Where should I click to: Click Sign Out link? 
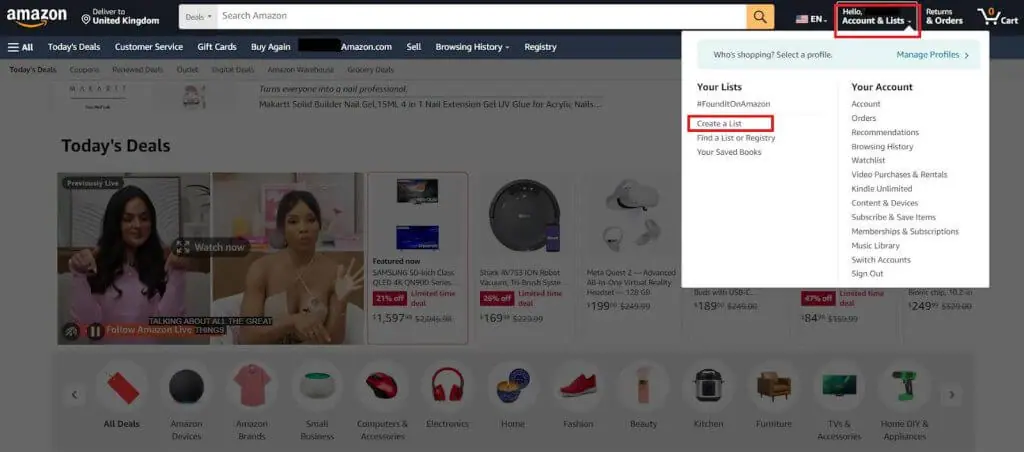pyautogui.click(x=867, y=274)
